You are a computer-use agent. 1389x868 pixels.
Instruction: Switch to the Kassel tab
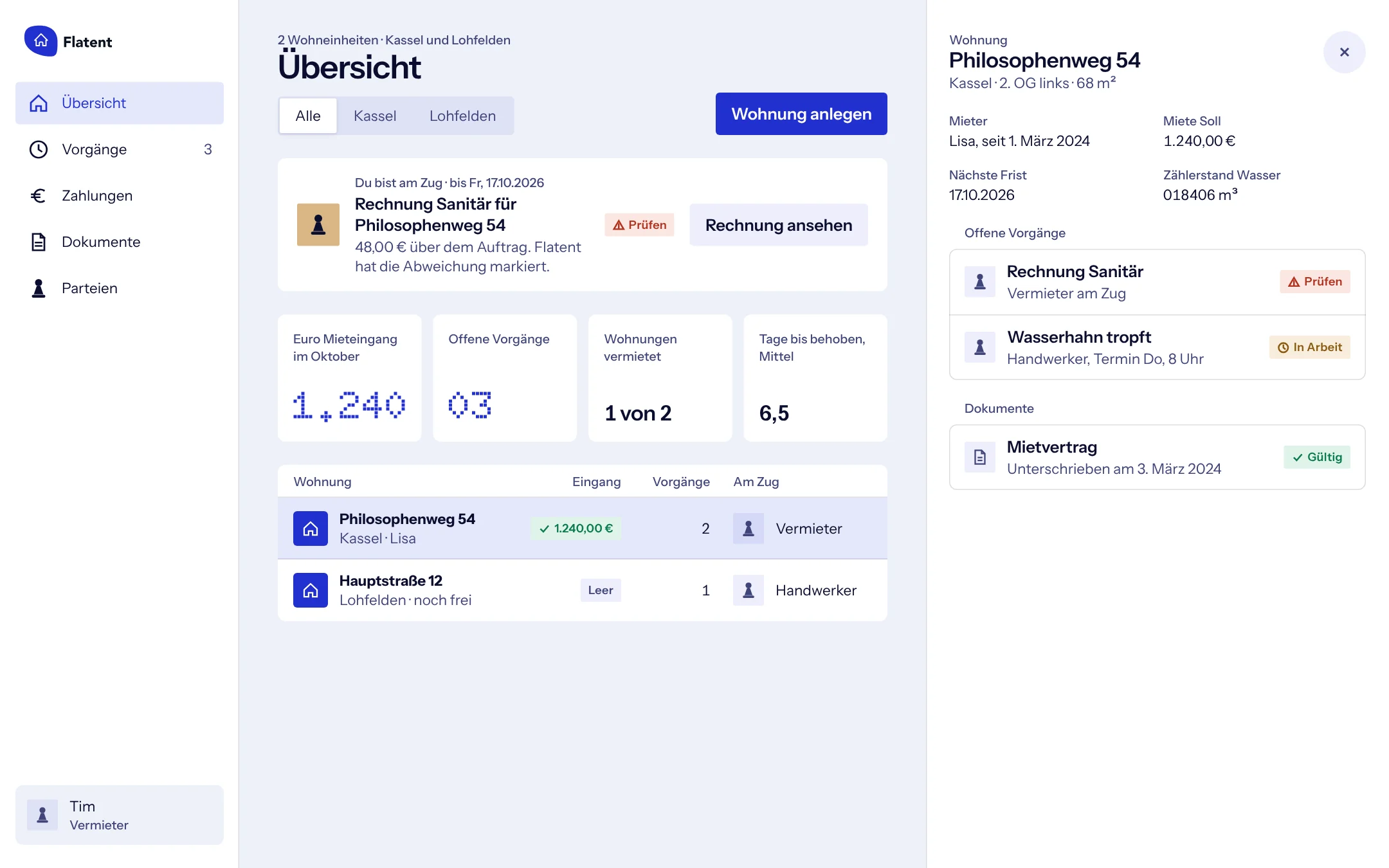(x=375, y=116)
